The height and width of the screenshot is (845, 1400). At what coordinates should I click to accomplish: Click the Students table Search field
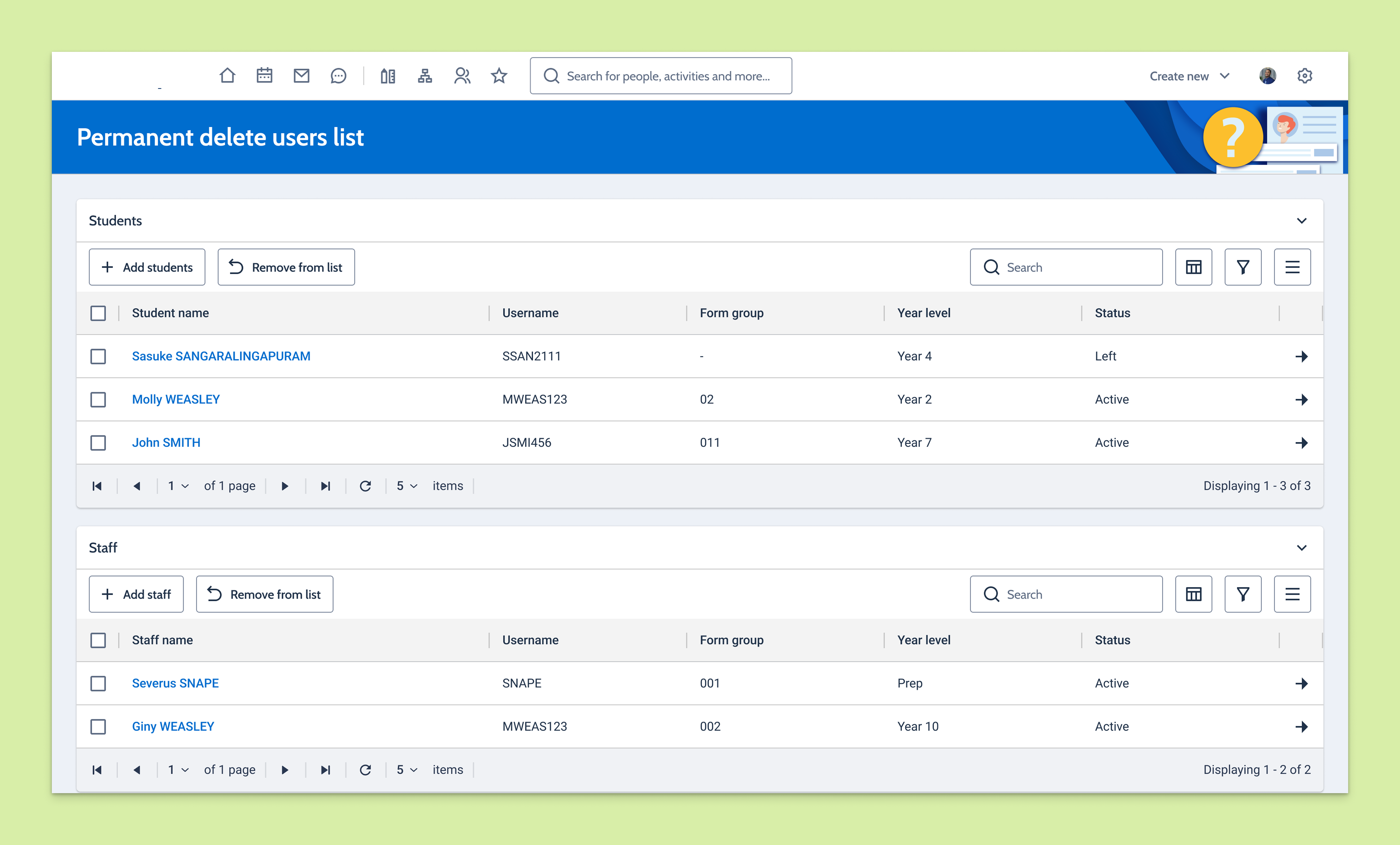[1066, 267]
